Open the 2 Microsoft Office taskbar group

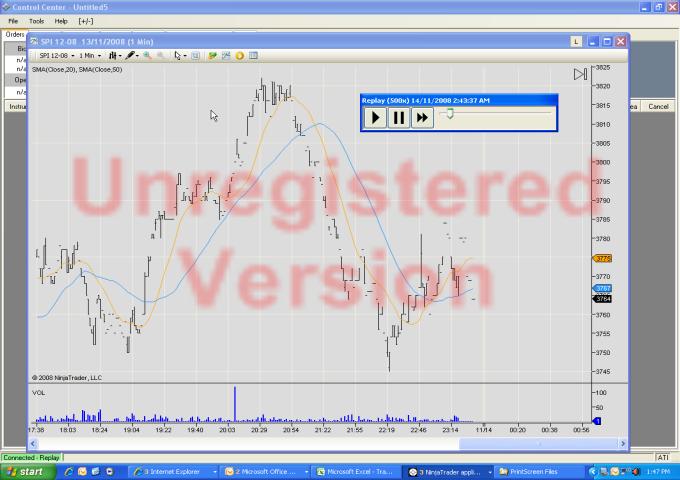click(x=264, y=472)
